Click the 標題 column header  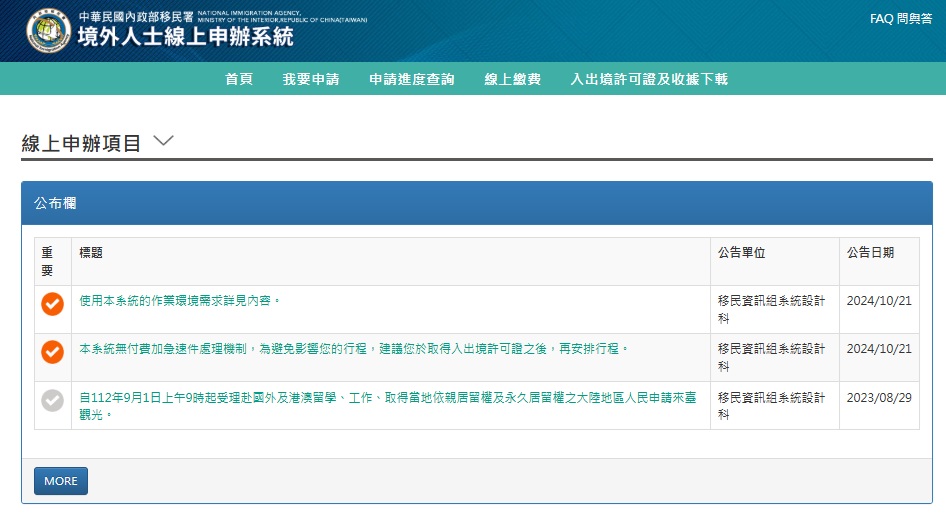click(x=91, y=253)
